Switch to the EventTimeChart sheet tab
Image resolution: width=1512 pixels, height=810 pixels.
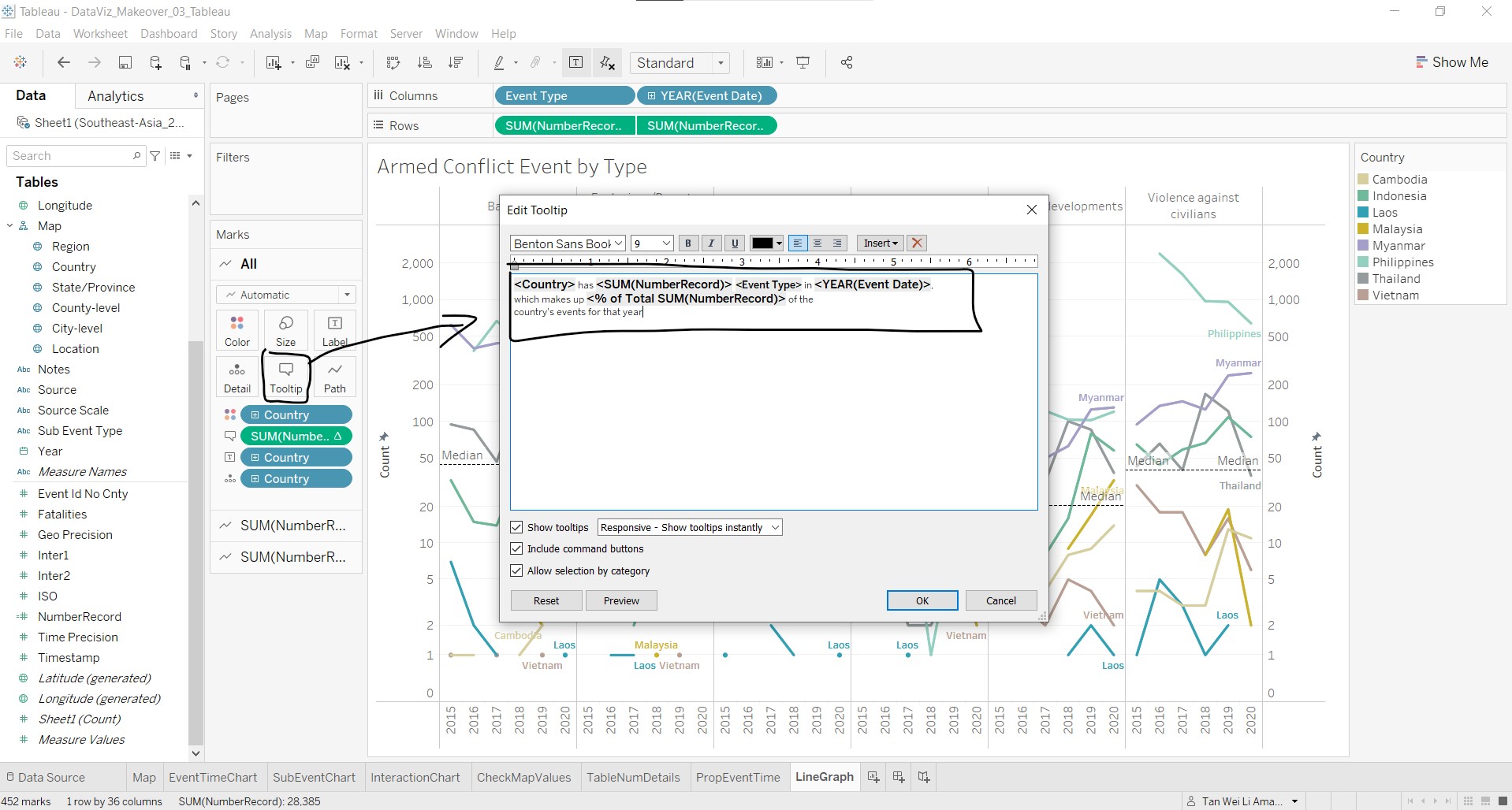[x=213, y=777]
